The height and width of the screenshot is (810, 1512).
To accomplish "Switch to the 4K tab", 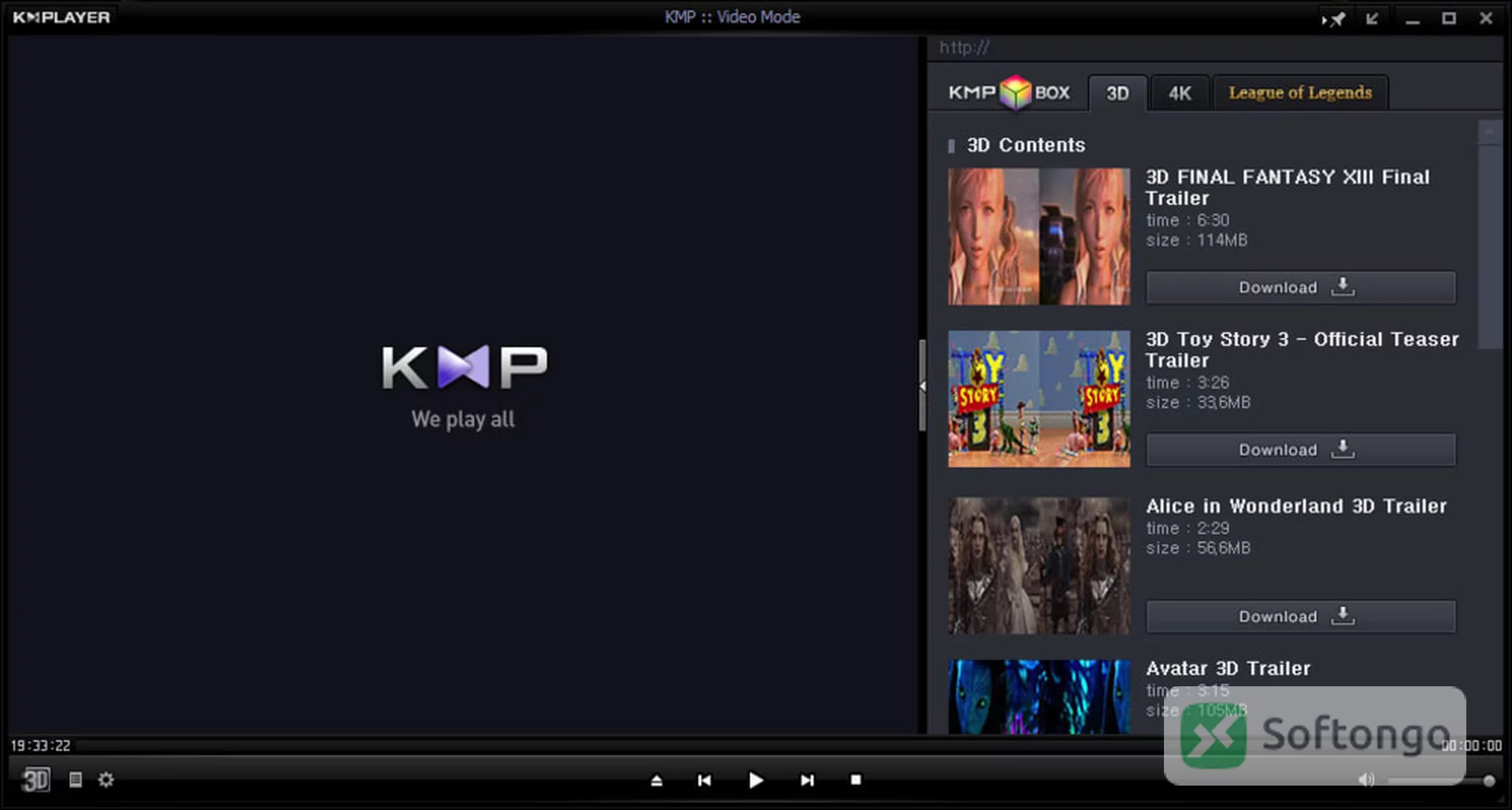I will [x=1180, y=93].
